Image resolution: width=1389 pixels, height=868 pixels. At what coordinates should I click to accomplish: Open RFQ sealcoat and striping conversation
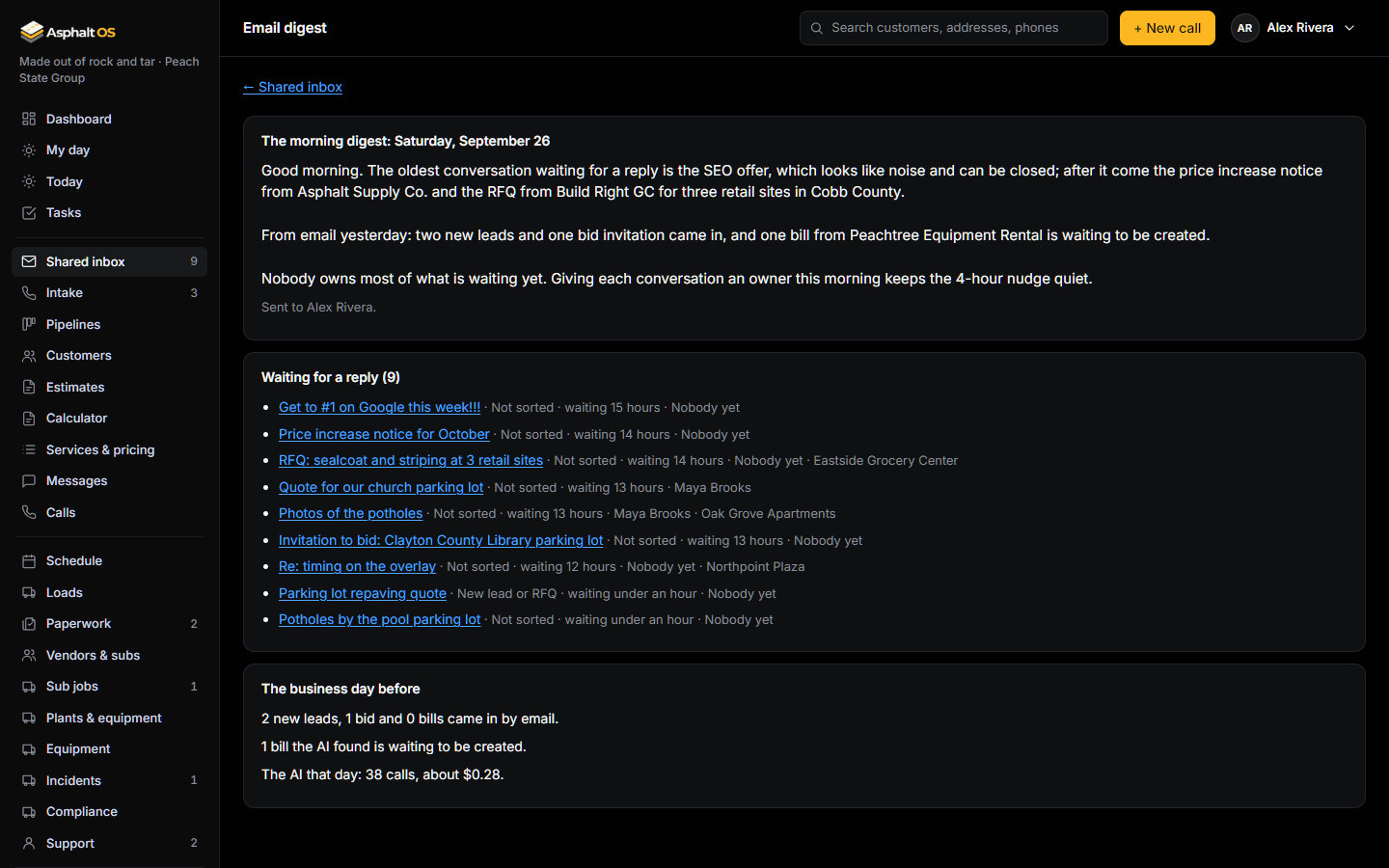[411, 460]
